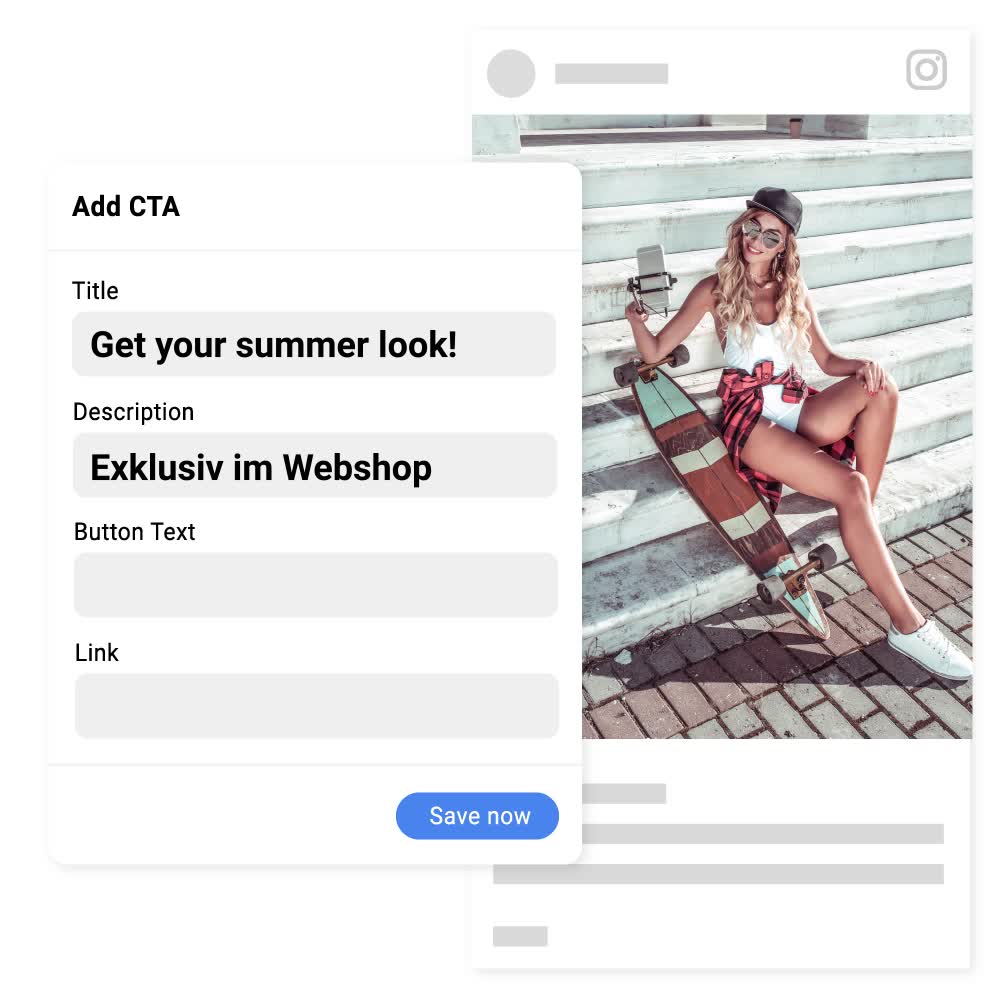Select the gray username placeholder bar
Image resolution: width=1000 pixels, height=1000 pixels.
611,73
